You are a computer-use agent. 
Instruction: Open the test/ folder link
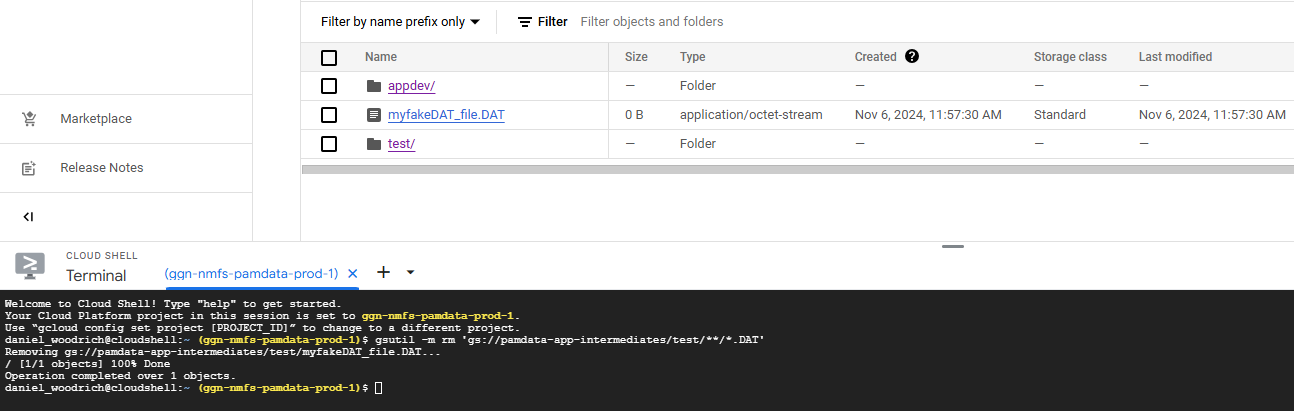click(x=401, y=144)
